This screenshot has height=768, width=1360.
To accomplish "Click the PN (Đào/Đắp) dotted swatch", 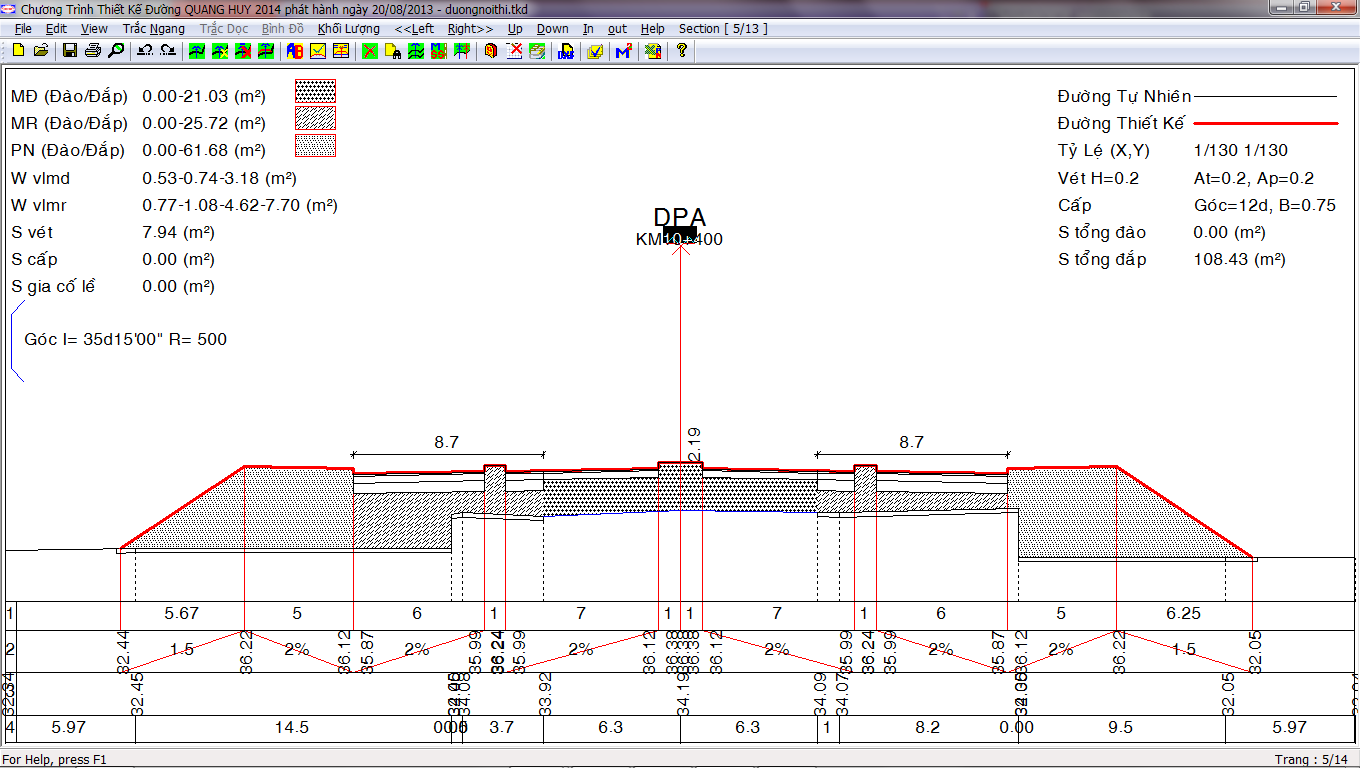I will [x=315, y=146].
